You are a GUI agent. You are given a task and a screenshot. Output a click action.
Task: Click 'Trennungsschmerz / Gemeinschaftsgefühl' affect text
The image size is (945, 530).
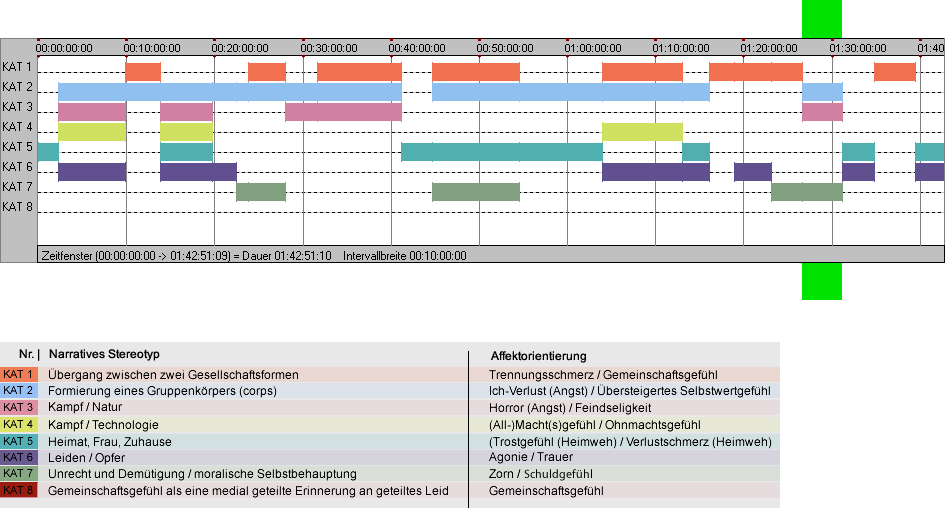[x=603, y=374]
